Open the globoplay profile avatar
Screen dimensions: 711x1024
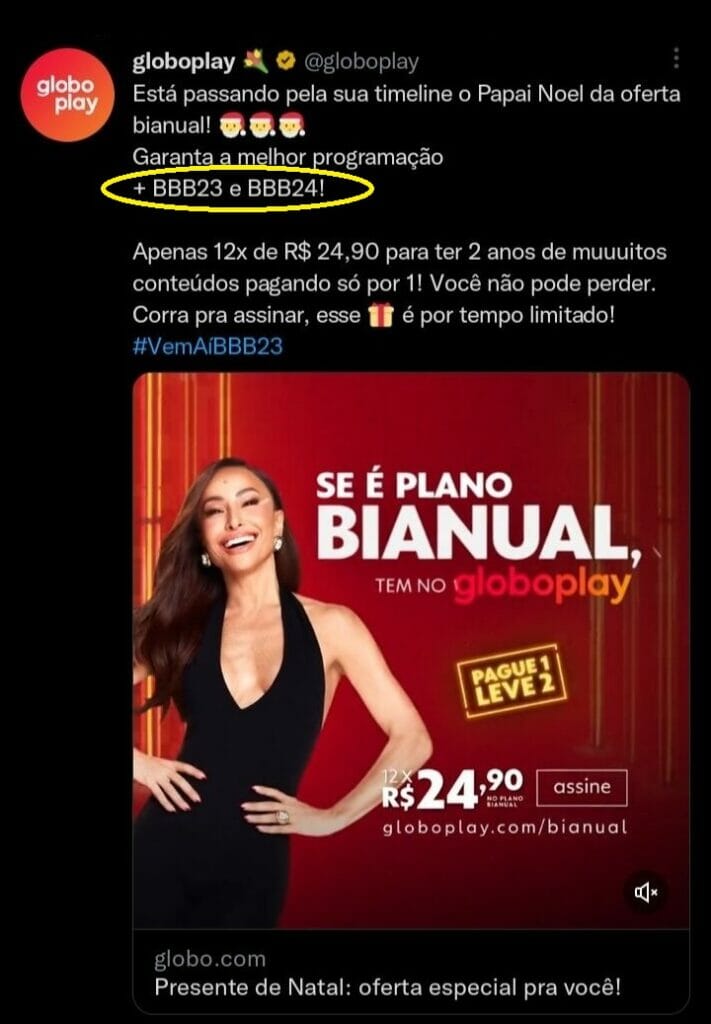click(x=68, y=95)
